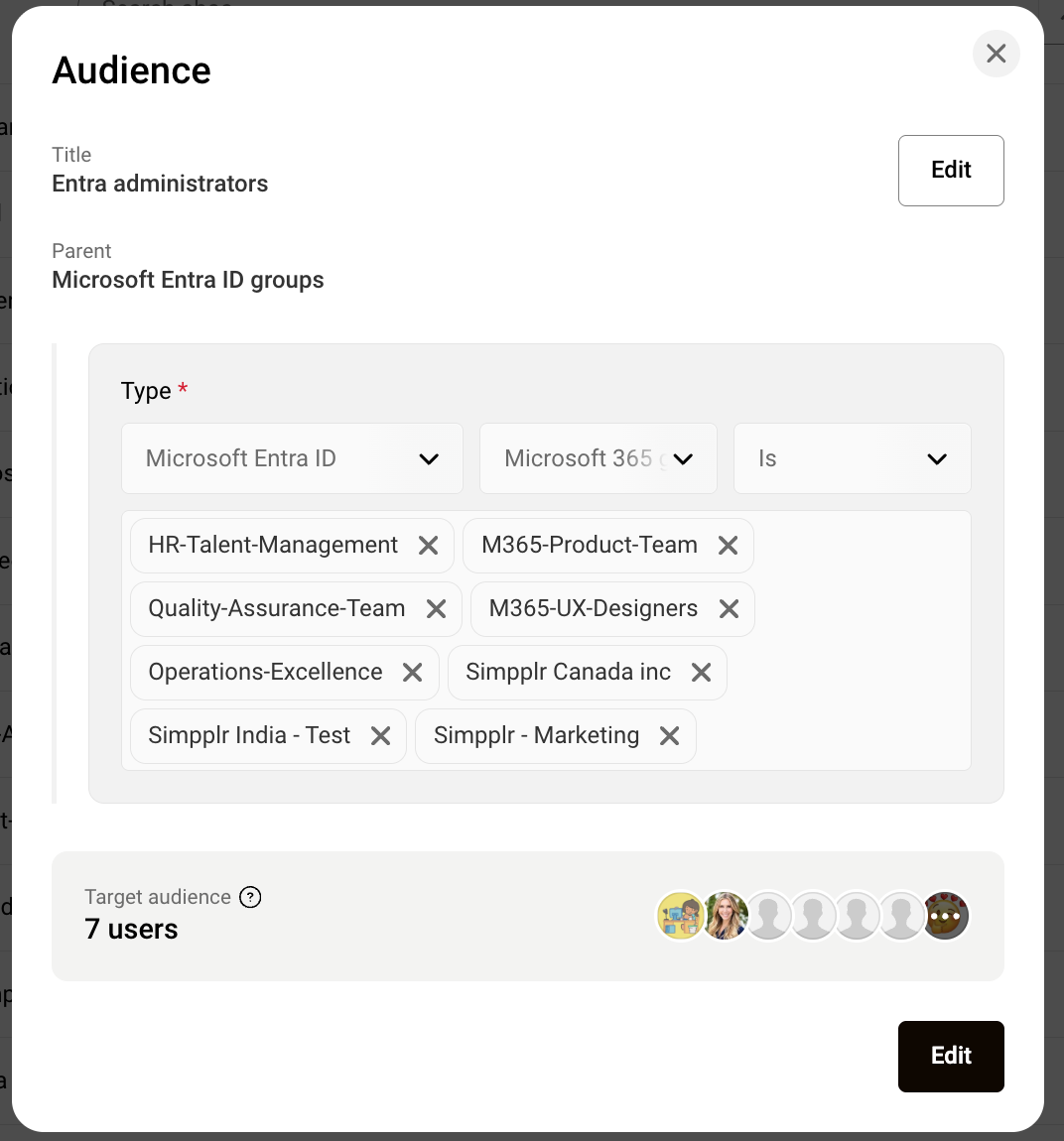
Task: Expand the Microsoft 365 group type dropdown
Action: (598, 458)
